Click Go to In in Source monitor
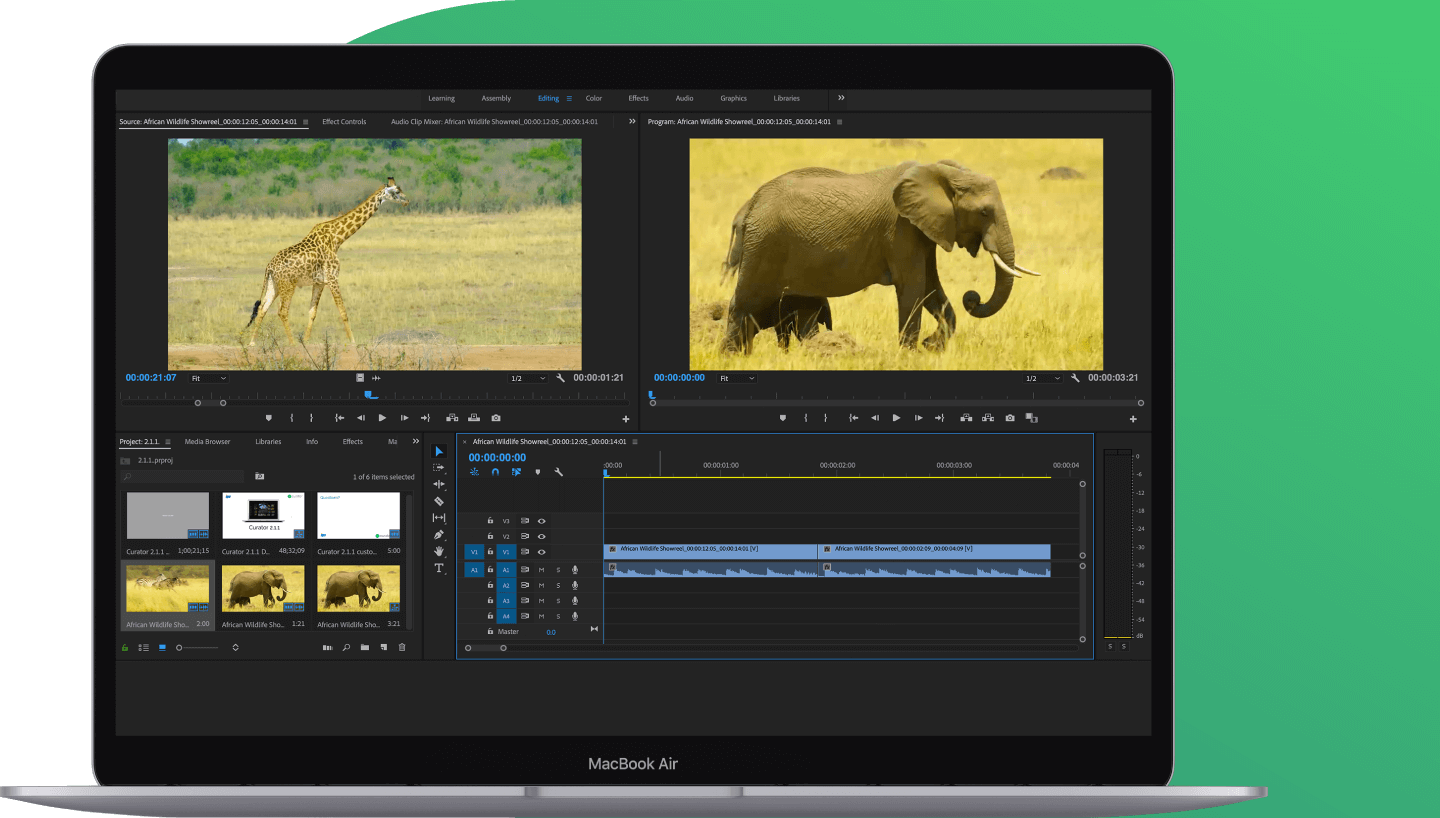This screenshot has width=1440, height=818. 339,418
